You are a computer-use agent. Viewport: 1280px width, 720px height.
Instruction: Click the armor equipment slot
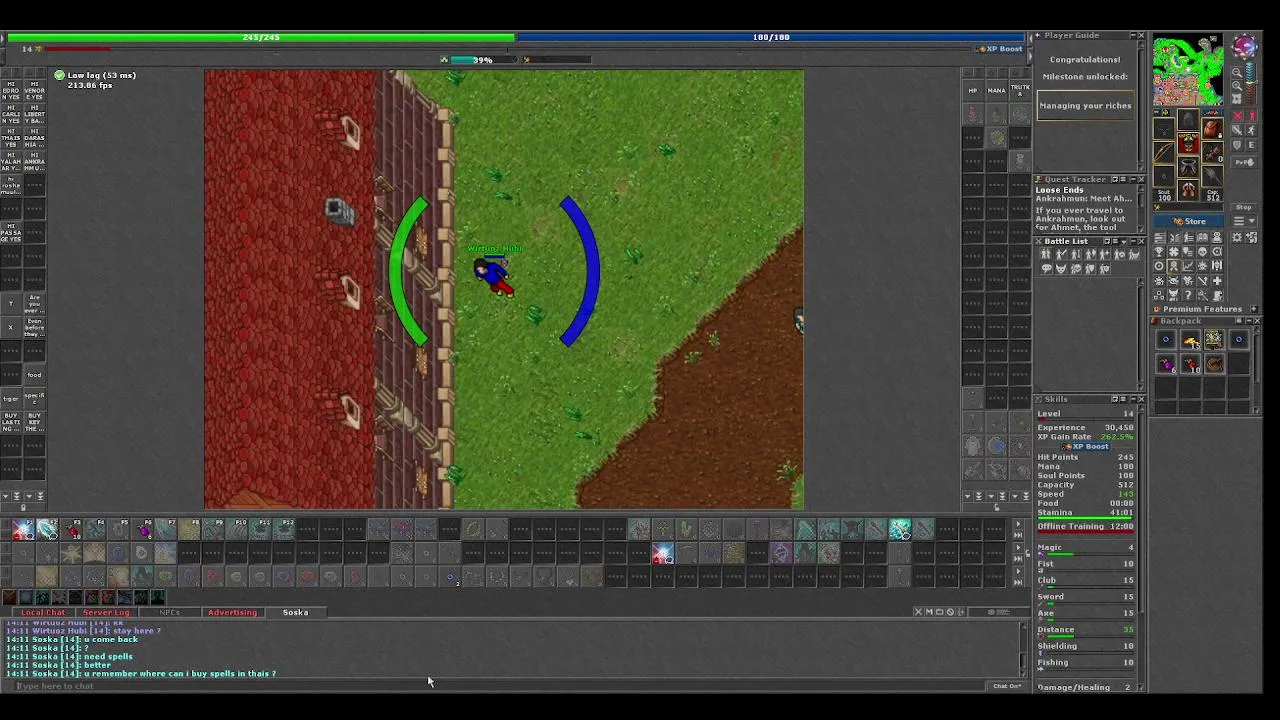[1188, 143]
